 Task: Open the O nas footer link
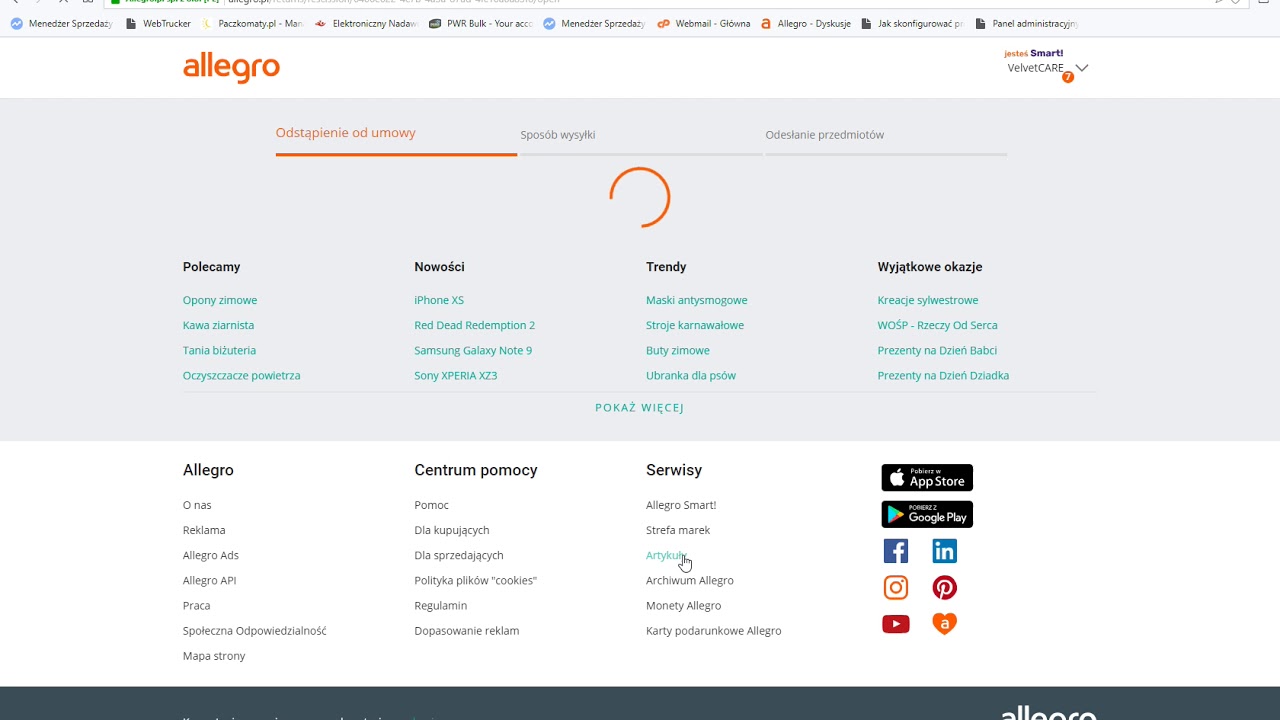[x=197, y=505]
